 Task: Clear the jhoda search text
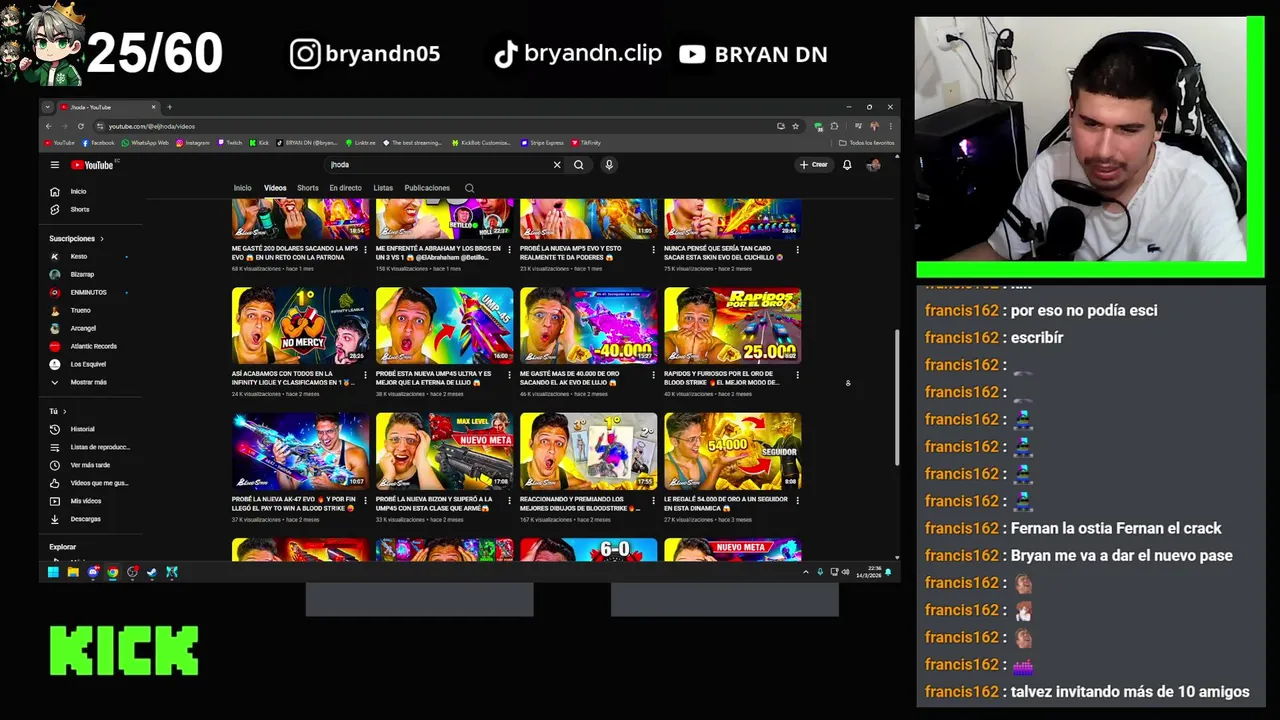point(557,165)
